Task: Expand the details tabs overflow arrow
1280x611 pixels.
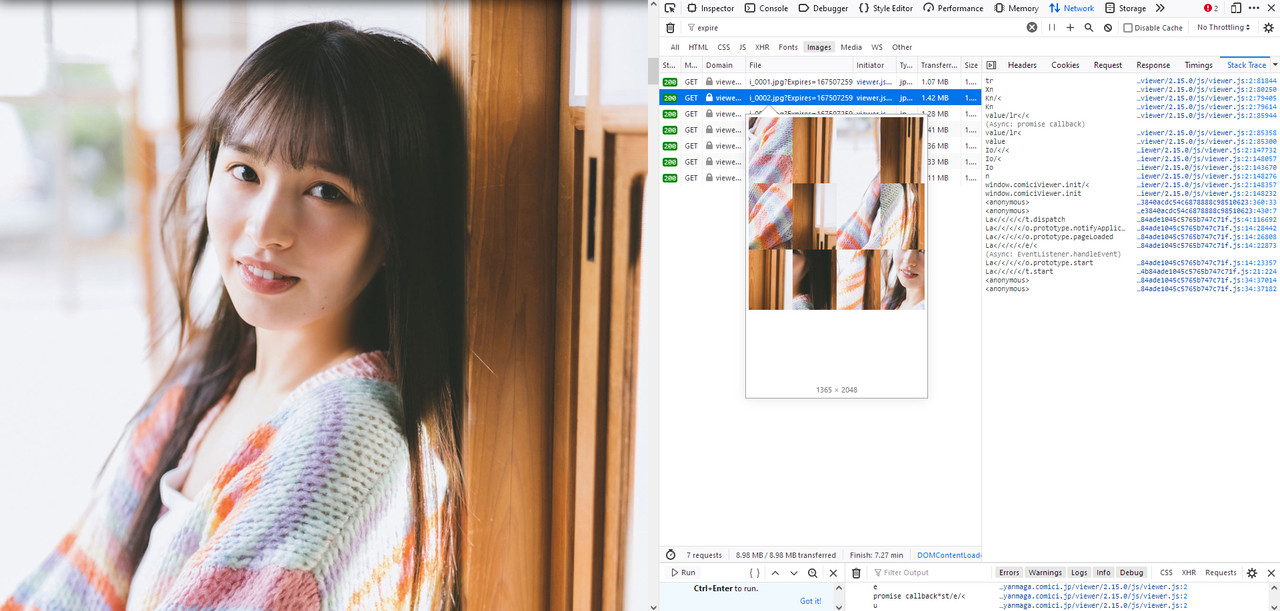Action: pos(1275,65)
